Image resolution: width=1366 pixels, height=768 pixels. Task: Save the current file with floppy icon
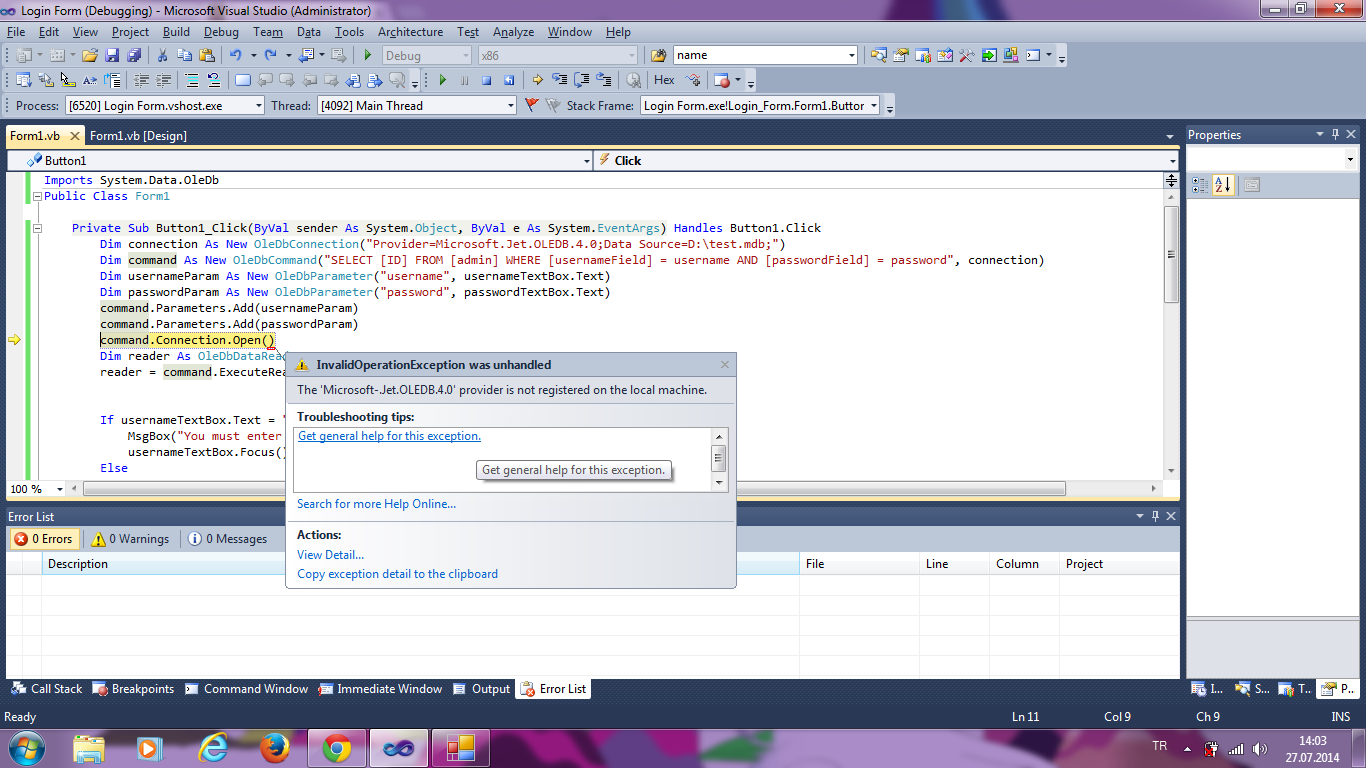pos(112,55)
